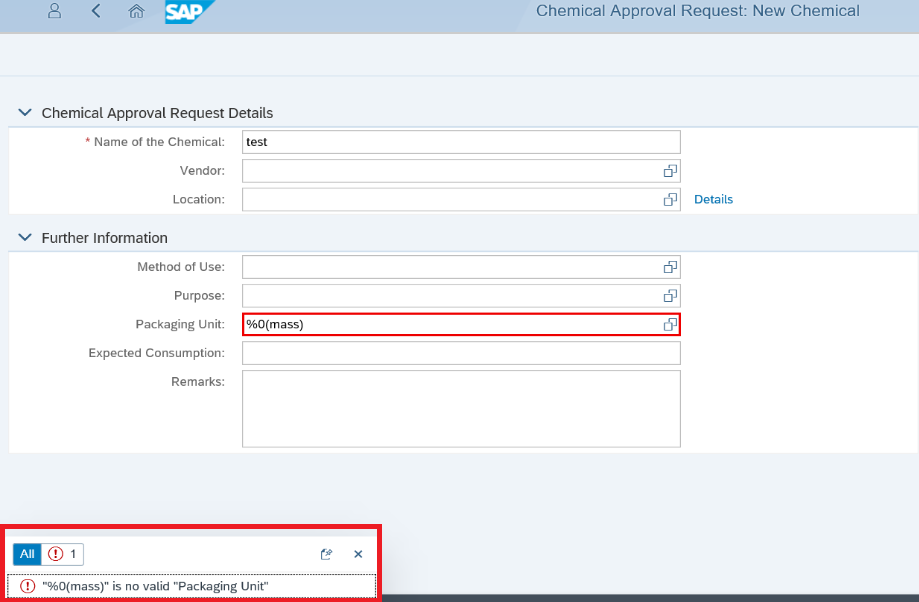Open the user profile icon
This screenshot has height=602, width=919.
tap(55, 11)
